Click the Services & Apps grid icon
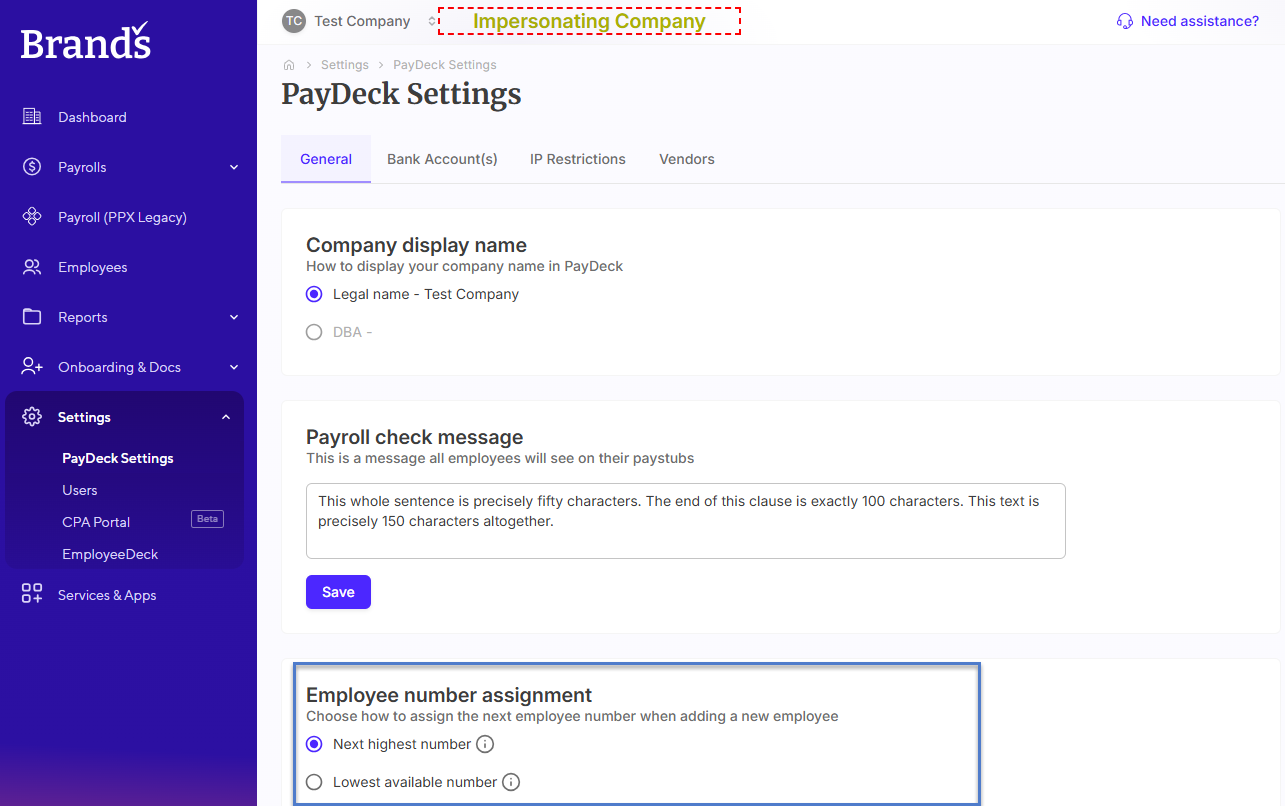1285x806 pixels. [x=32, y=594]
